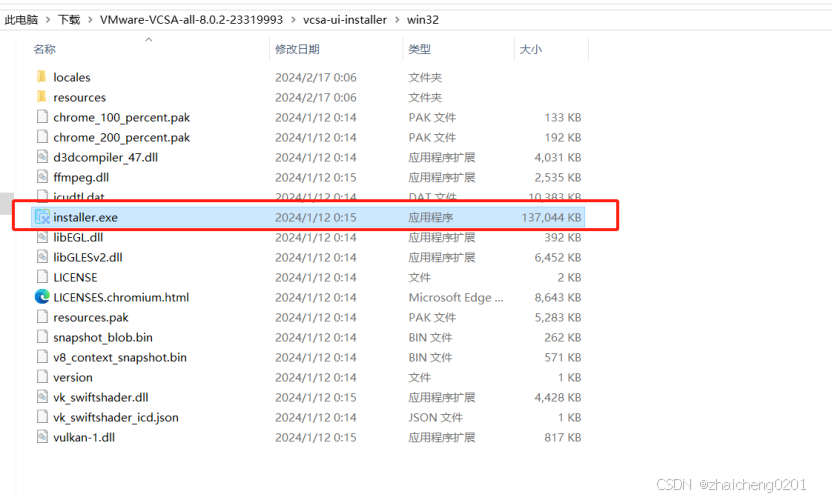This screenshot has width=832, height=500.
Task: Click the LICENSE file name
Action: (x=75, y=278)
